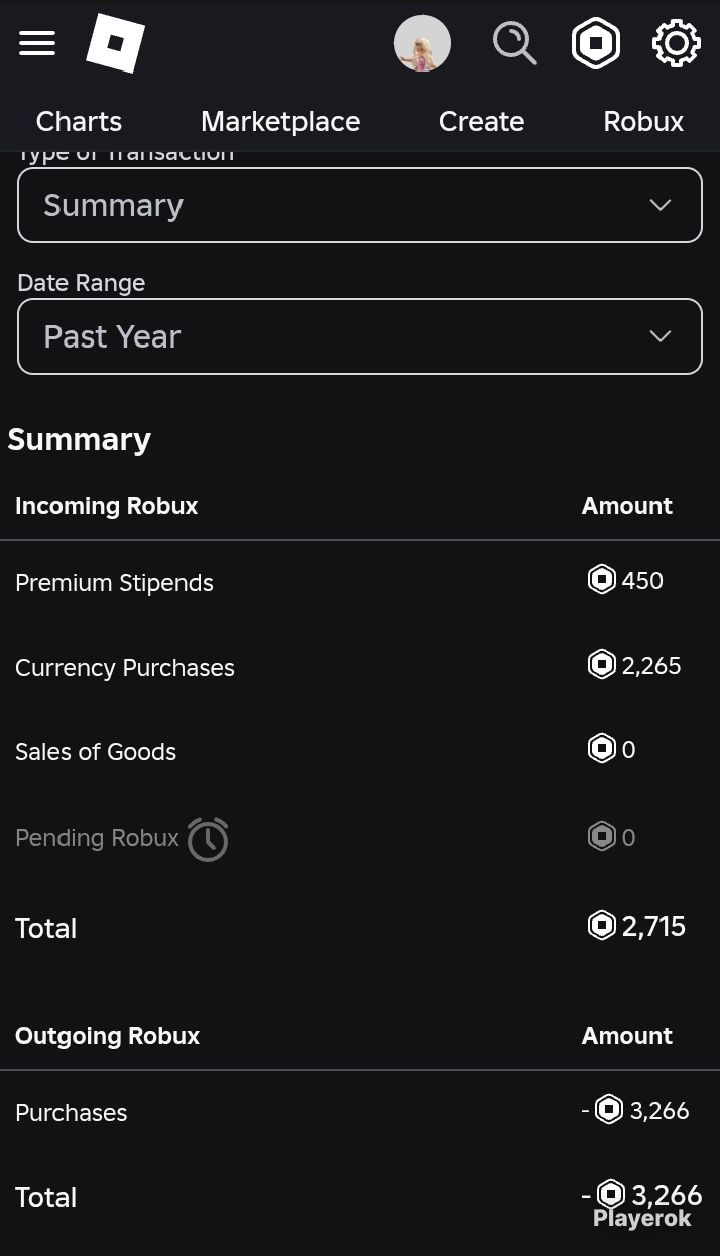Click Robux icon beside incoming Total 2,715
The image size is (720, 1256).
tap(601, 926)
